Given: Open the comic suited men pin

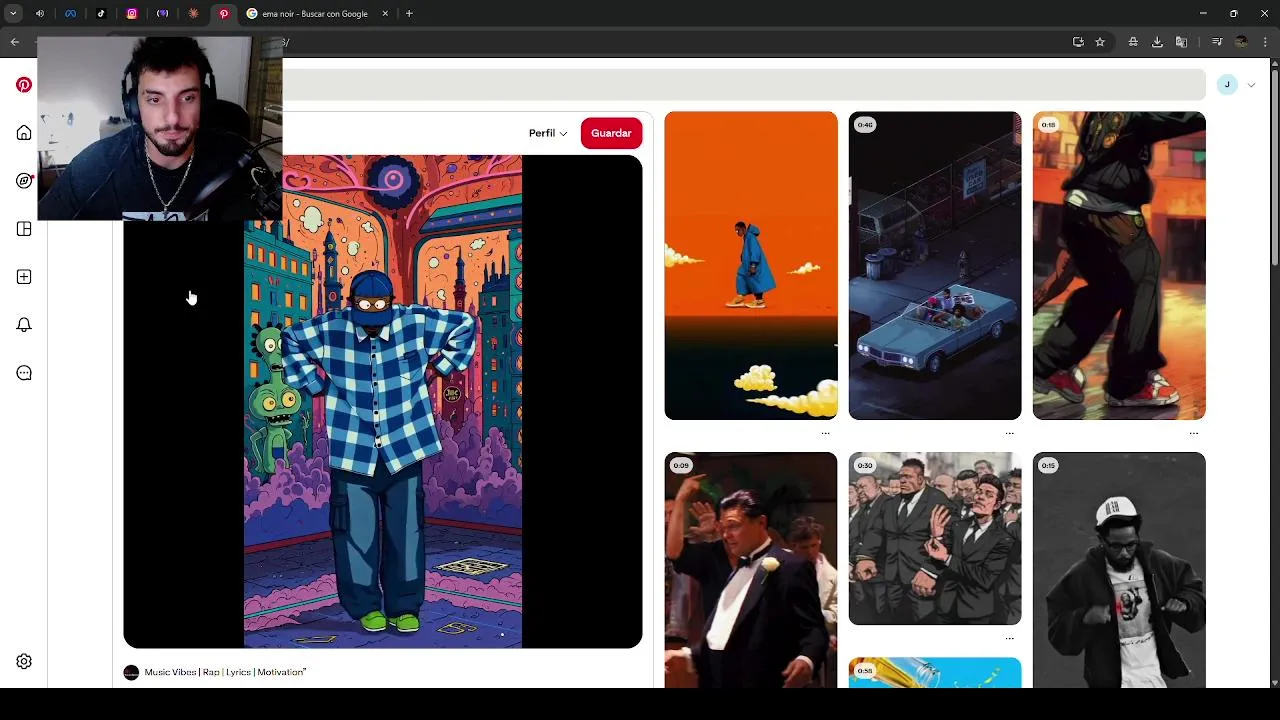Looking at the screenshot, I should tap(935, 538).
